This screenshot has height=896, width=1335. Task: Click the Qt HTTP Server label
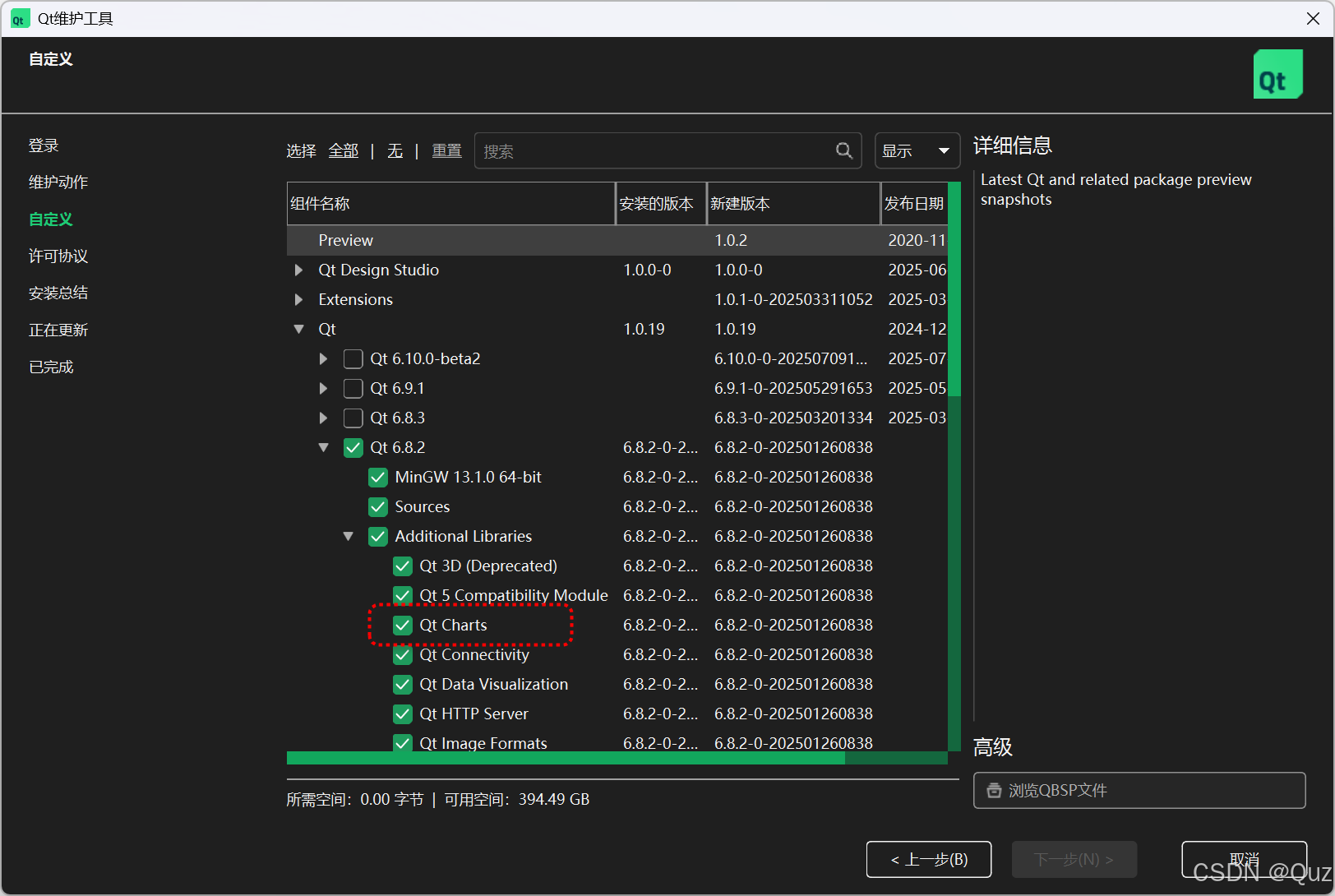click(x=474, y=714)
